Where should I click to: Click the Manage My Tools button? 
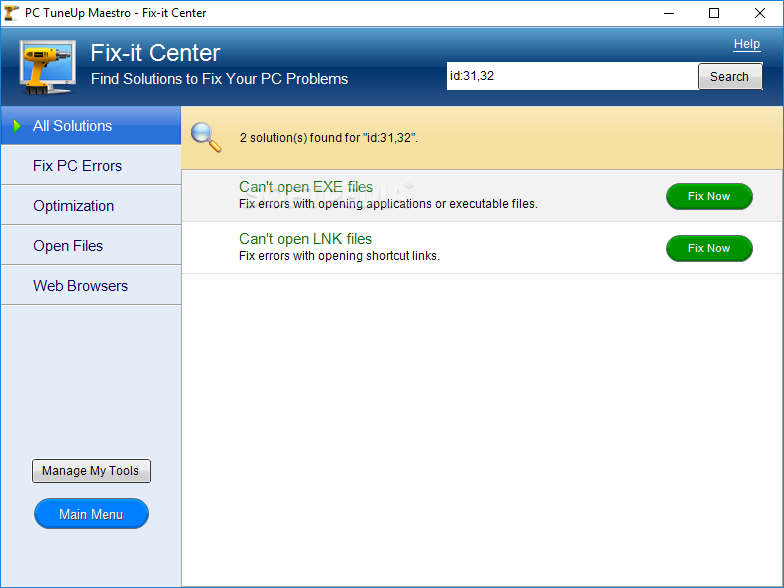(91, 471)
